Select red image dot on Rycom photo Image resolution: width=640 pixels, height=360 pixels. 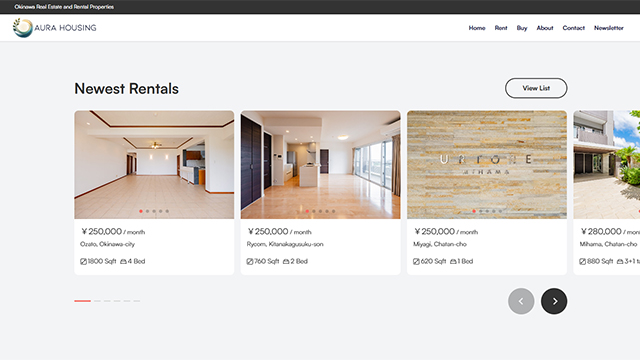click(x=307, y=211)
